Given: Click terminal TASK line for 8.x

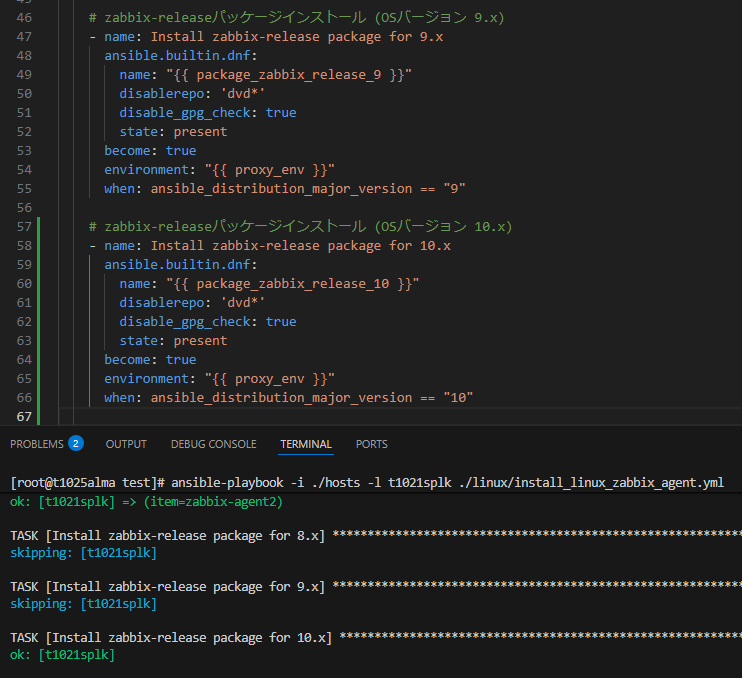Looking at the screenshot, I should [376, 536].
